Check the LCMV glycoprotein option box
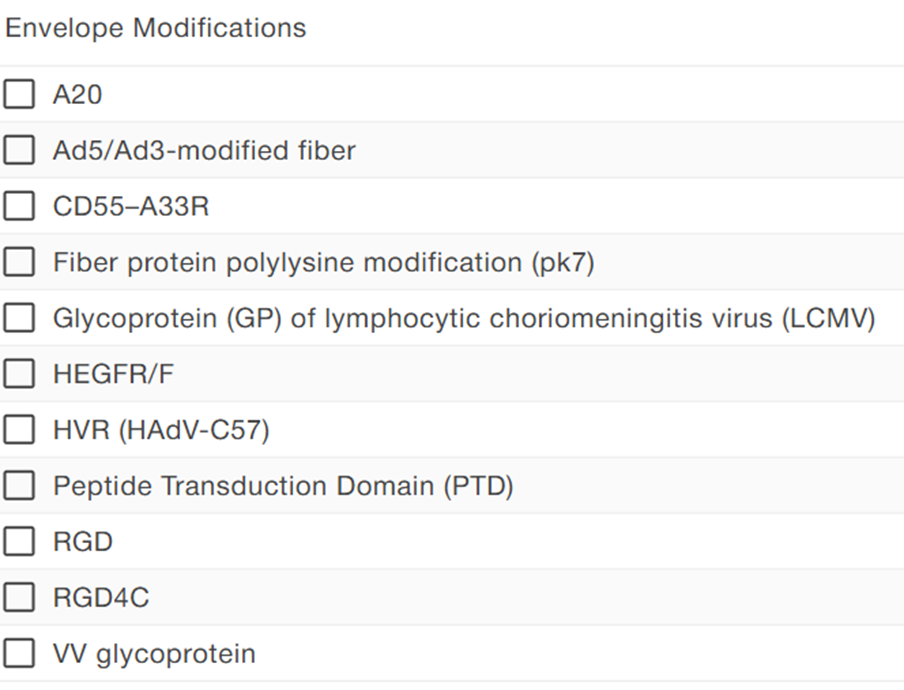The width and height of the screenshot is (904, 690). [x=19, y=319]
